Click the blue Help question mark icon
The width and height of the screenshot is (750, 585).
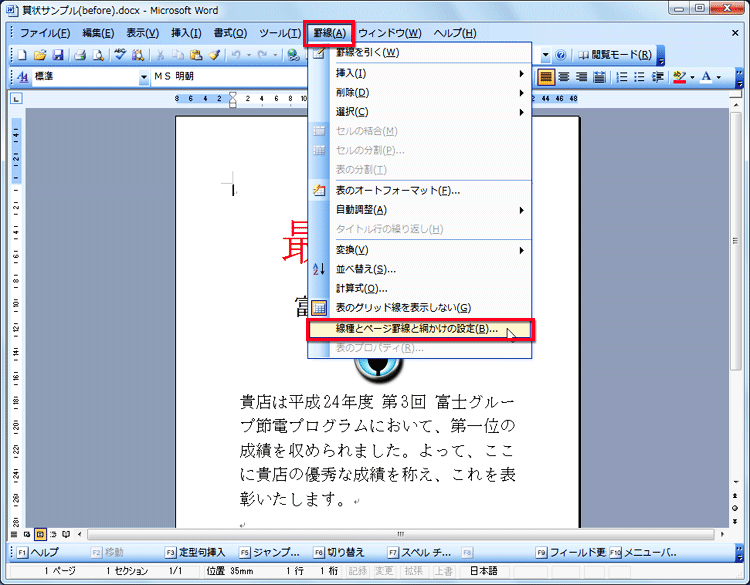[561, 55]
